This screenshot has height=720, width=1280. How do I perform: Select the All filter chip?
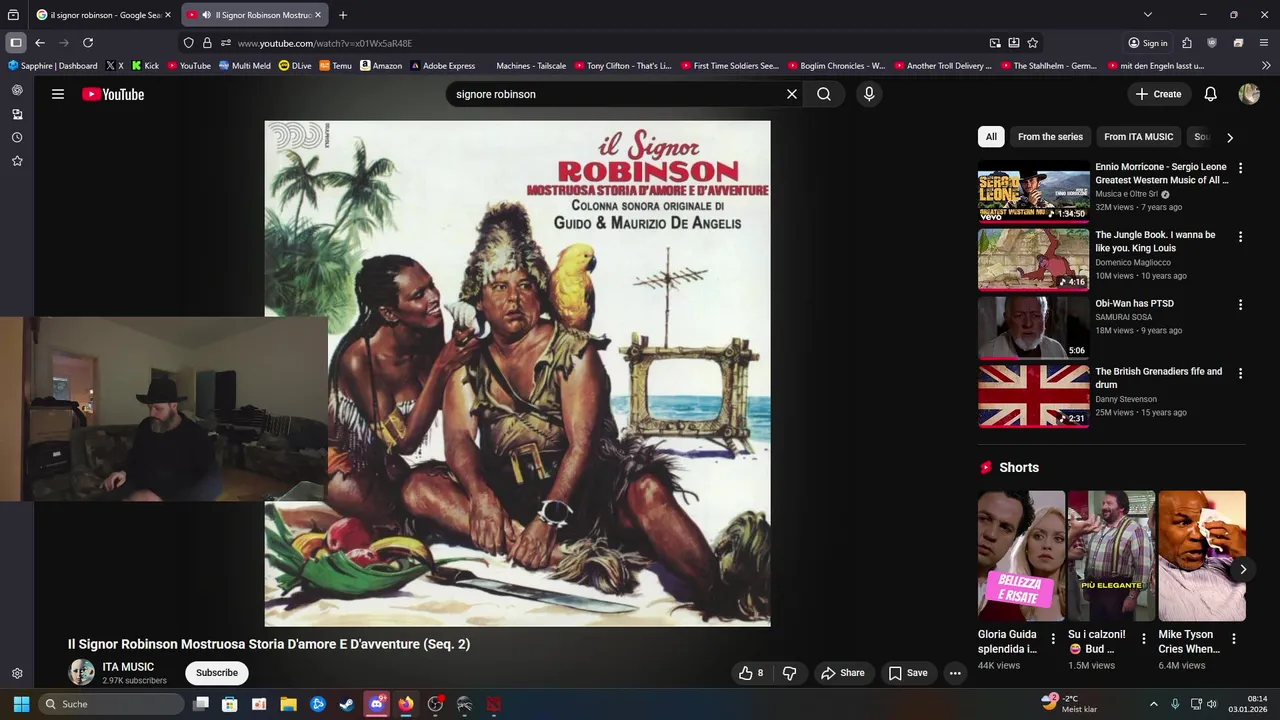click(x=991, y=137)
